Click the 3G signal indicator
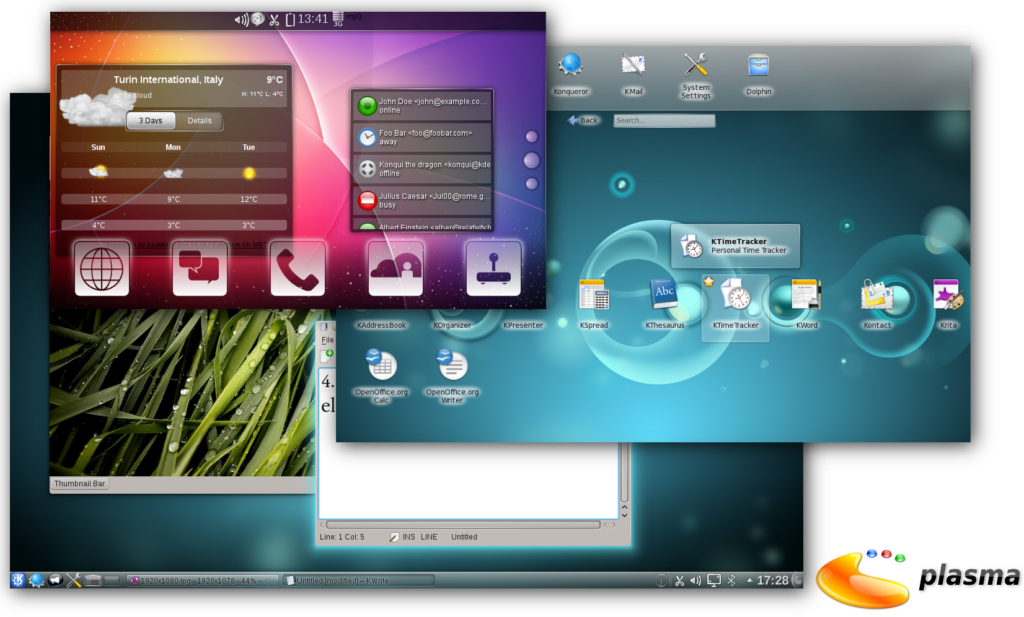 click(338, 18)
